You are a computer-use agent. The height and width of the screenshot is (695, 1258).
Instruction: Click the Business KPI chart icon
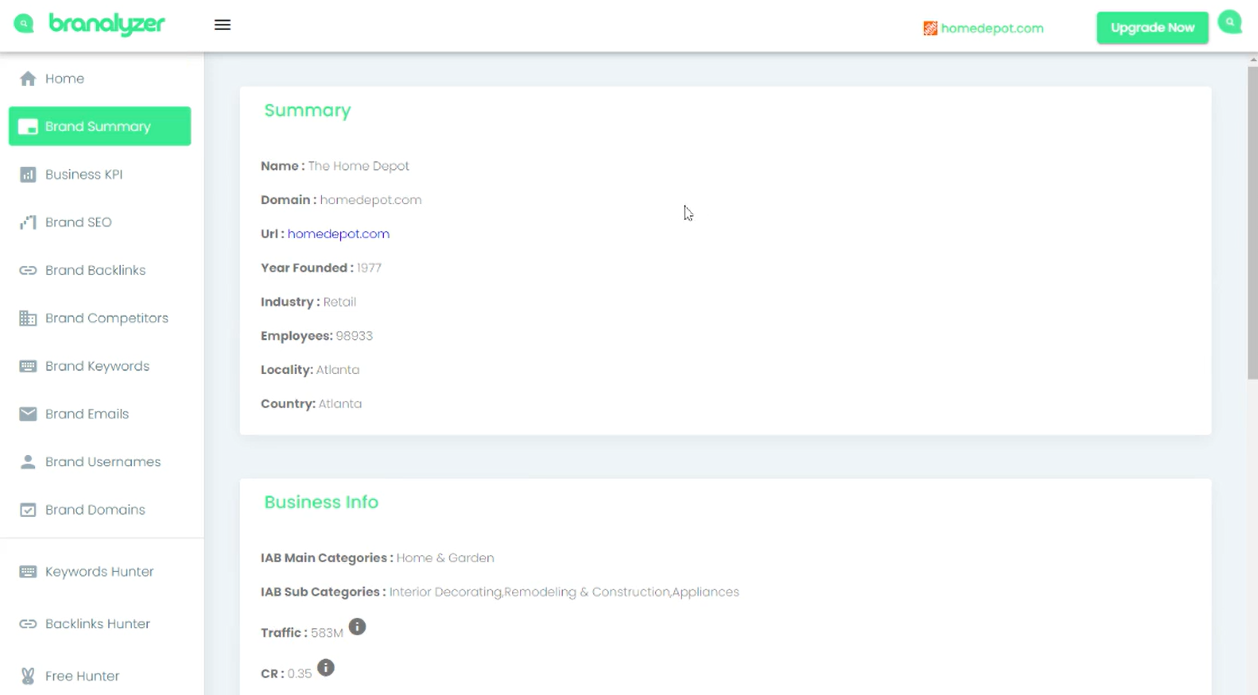(x=28, y=174)
